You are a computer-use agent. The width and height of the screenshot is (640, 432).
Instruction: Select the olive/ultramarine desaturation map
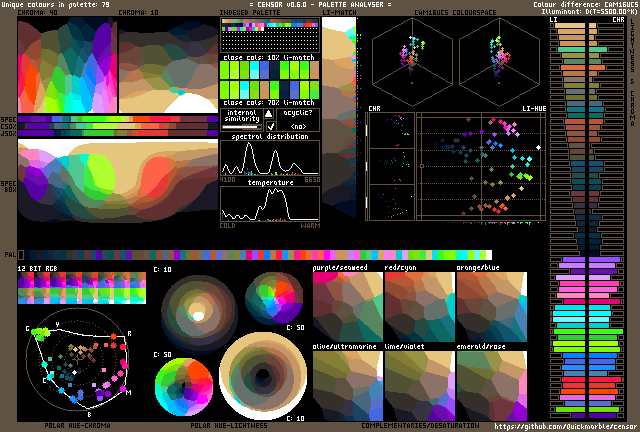[347, 386]
